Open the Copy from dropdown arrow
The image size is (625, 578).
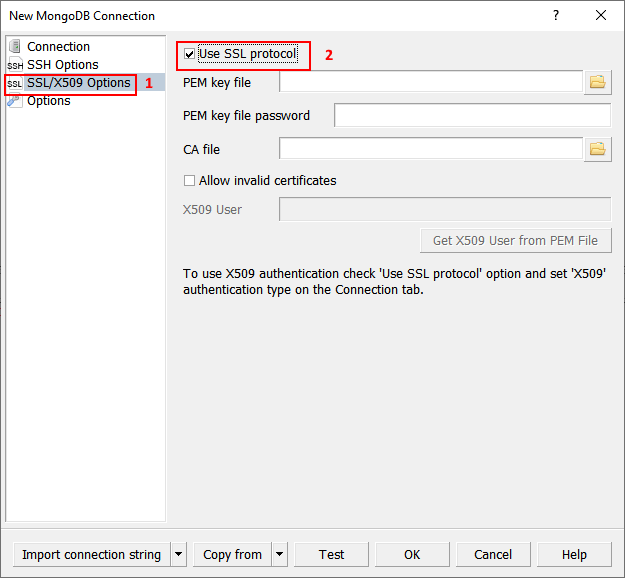tap(279, 554)
